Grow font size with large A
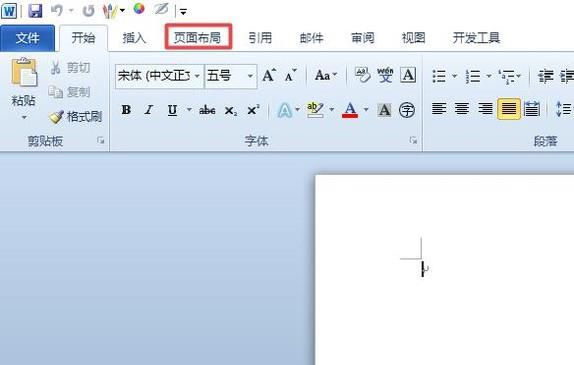 point(269,75)
